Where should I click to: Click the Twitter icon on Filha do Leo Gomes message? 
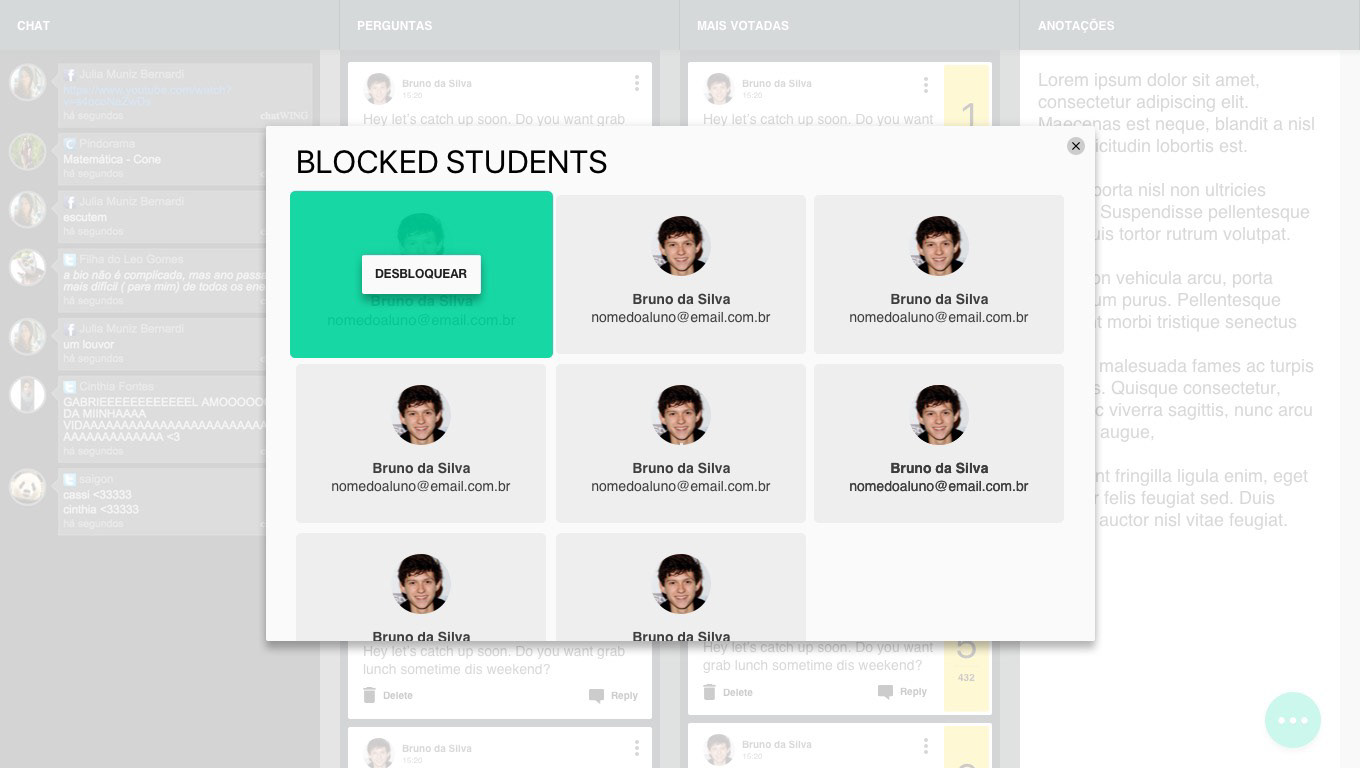[x=70, y=260]
